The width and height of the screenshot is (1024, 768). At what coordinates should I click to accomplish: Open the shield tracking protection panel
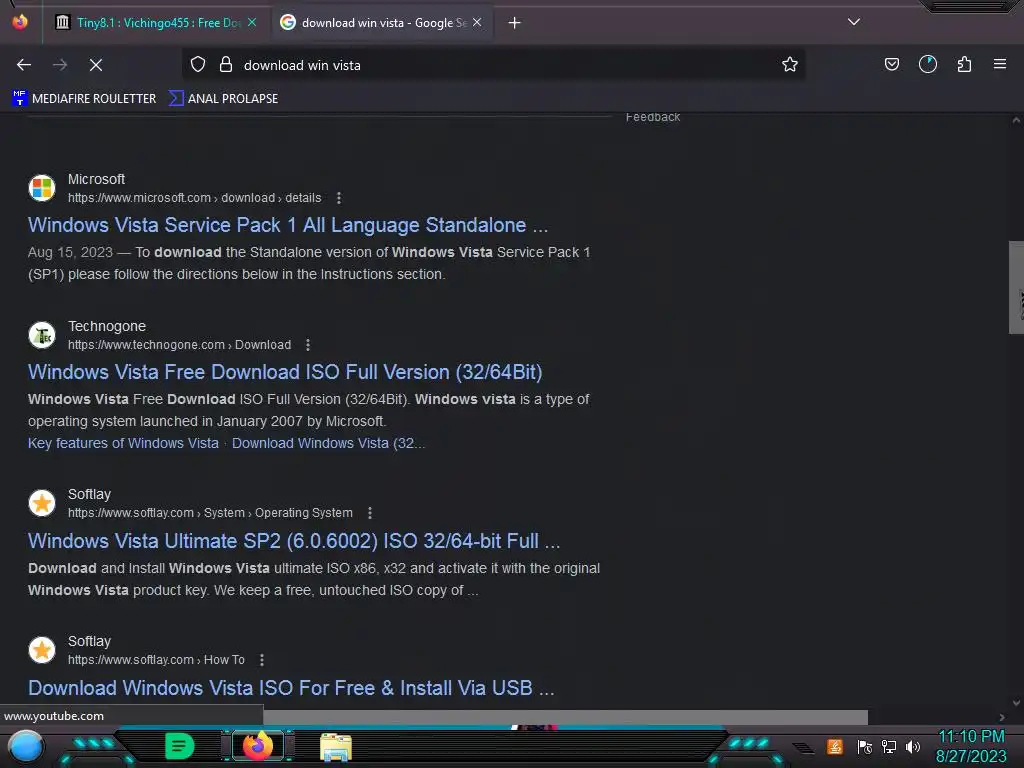(x=198, y=65)
